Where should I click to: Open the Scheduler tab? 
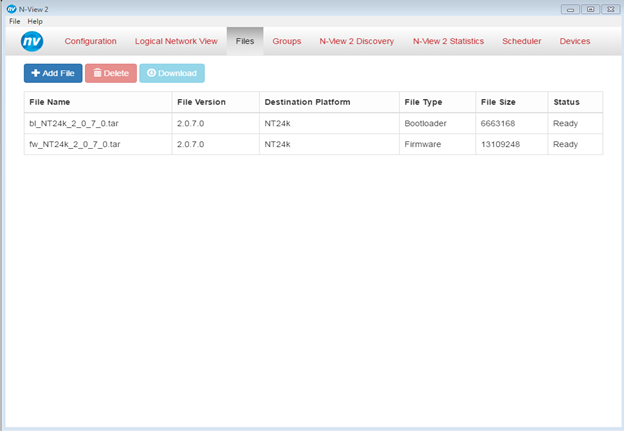point(522,41)
